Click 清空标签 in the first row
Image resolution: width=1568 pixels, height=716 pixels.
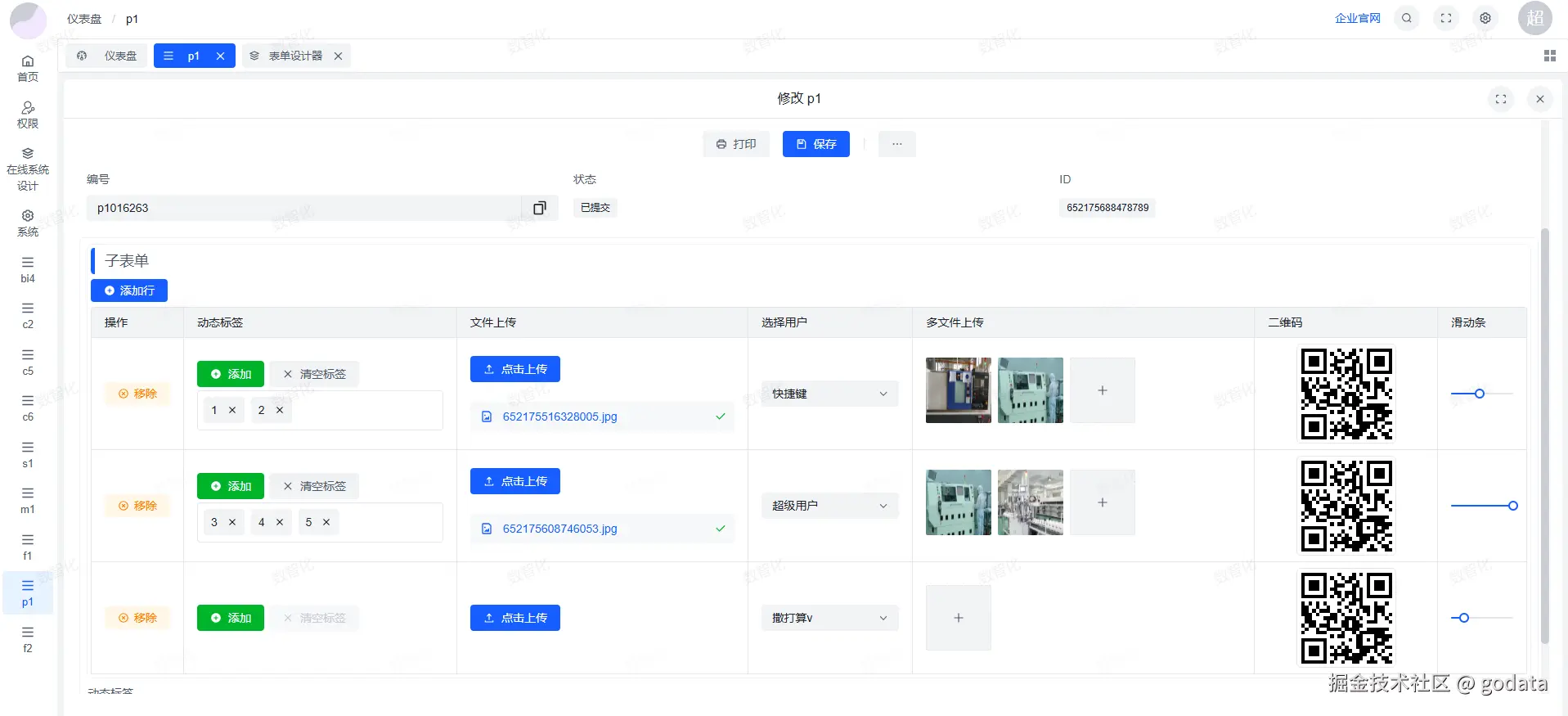coord(315,374)
